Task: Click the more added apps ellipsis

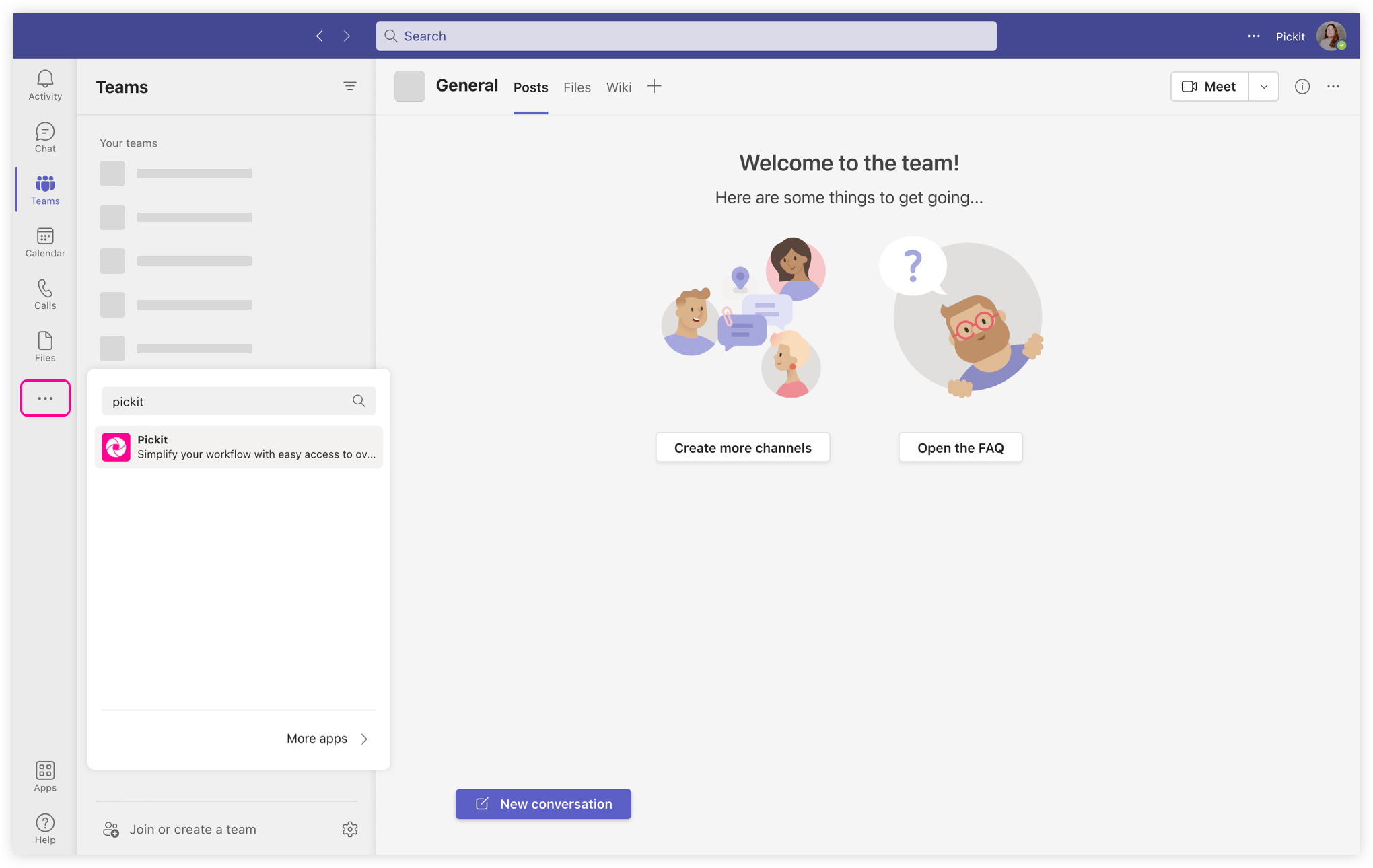Action: (45, 398)
